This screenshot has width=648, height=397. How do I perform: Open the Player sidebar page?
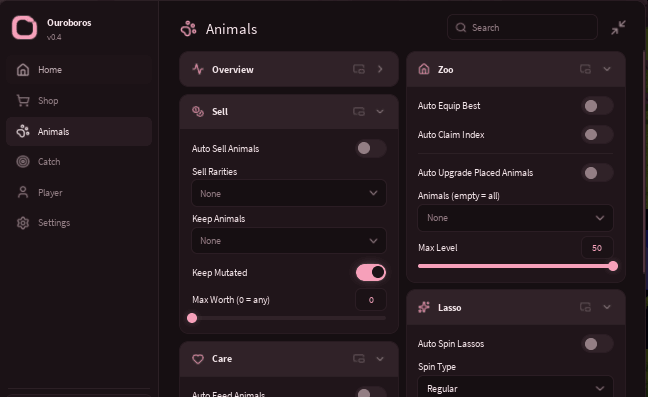(79, 193)
